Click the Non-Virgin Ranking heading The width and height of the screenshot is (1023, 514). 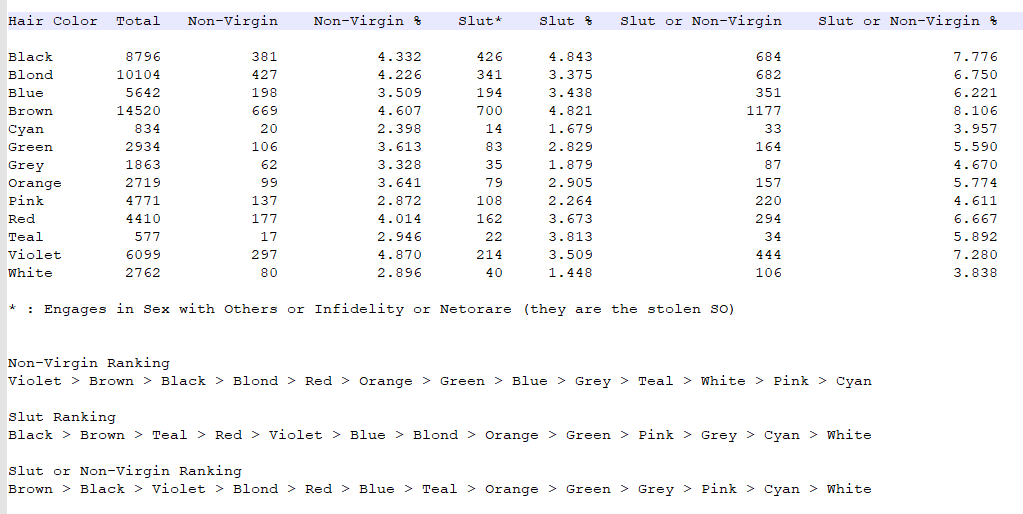point(89,363)
